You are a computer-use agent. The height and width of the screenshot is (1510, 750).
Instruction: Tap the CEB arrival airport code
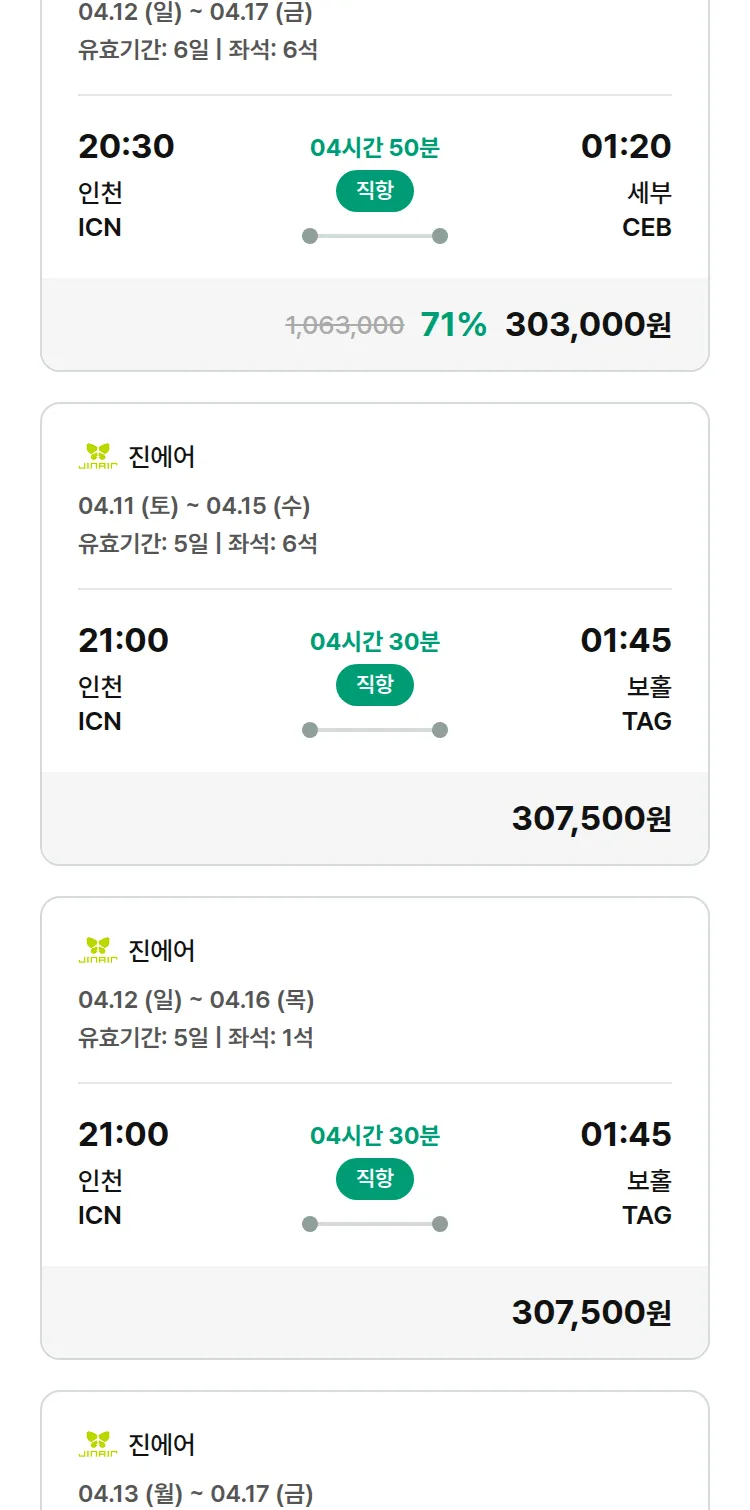646,228
